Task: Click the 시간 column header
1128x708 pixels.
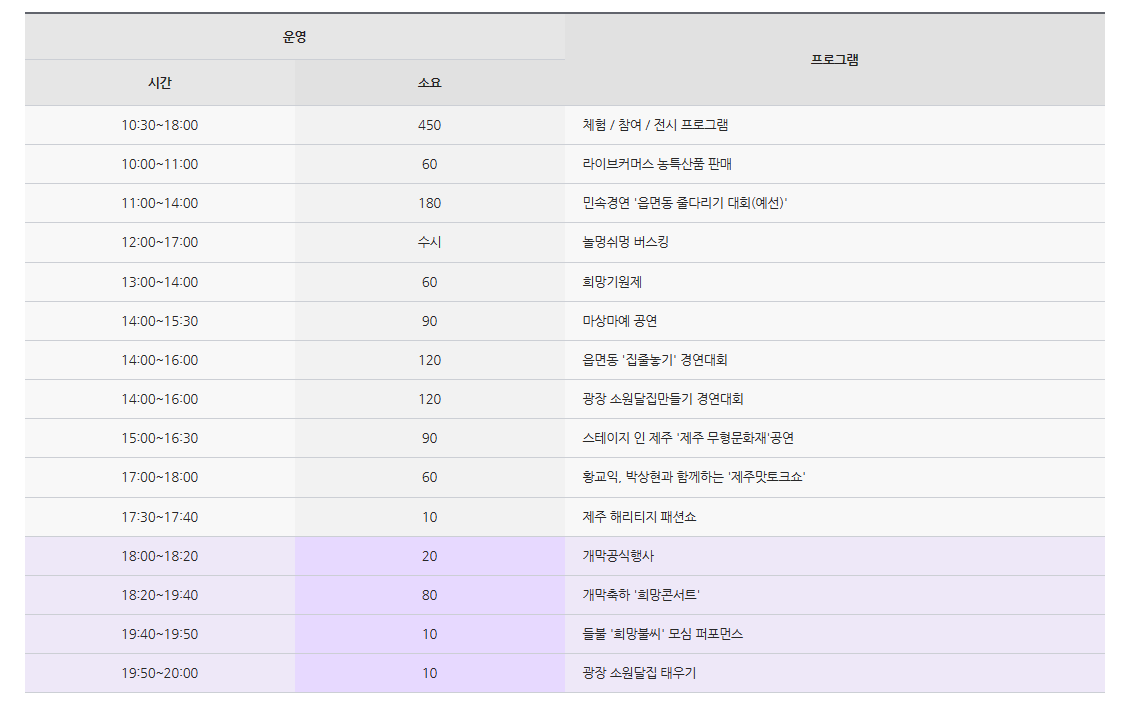Action: point(160,83)
